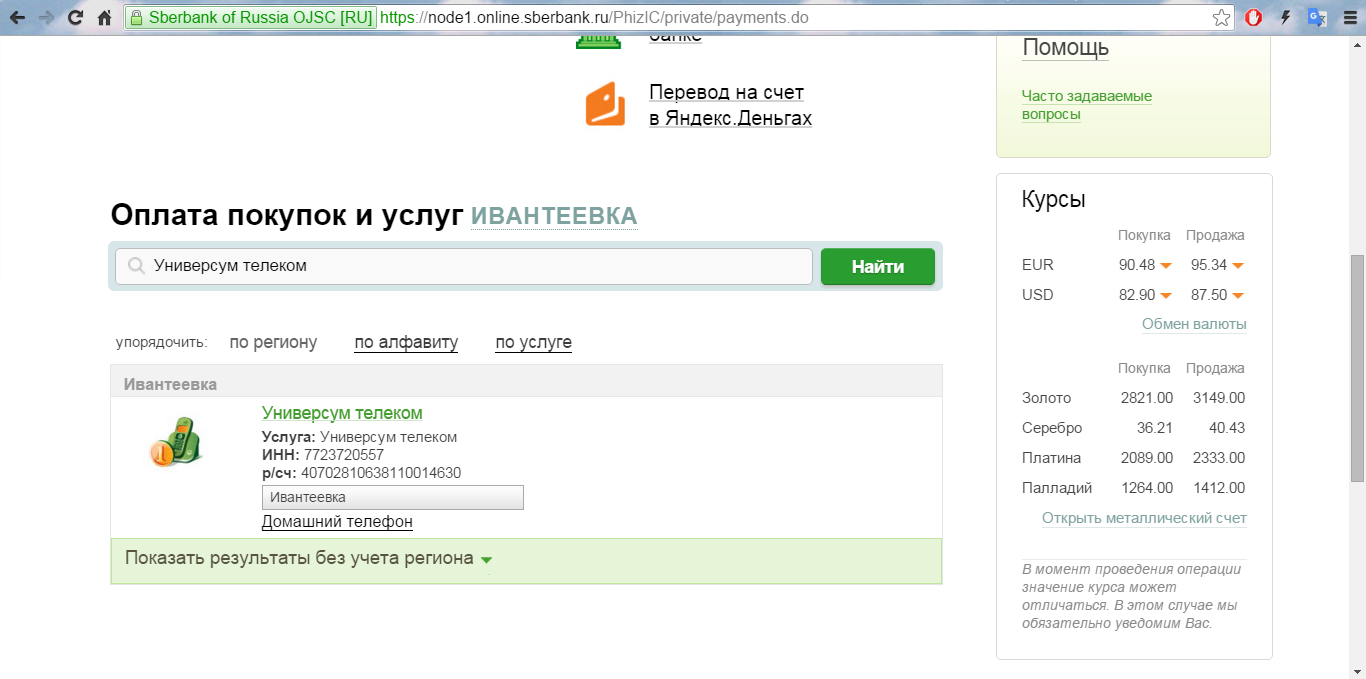Click the browser forward arrow
This screenshot has height=679, width=1366.
pos(46,18)
